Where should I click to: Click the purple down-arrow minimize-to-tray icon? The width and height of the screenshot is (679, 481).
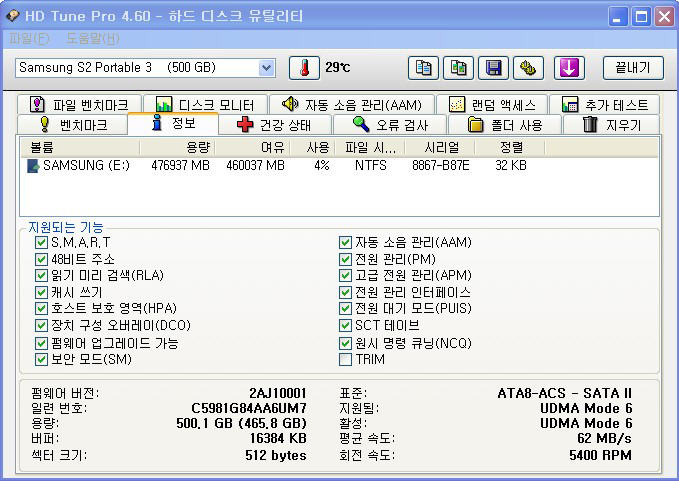pos(569,68)
